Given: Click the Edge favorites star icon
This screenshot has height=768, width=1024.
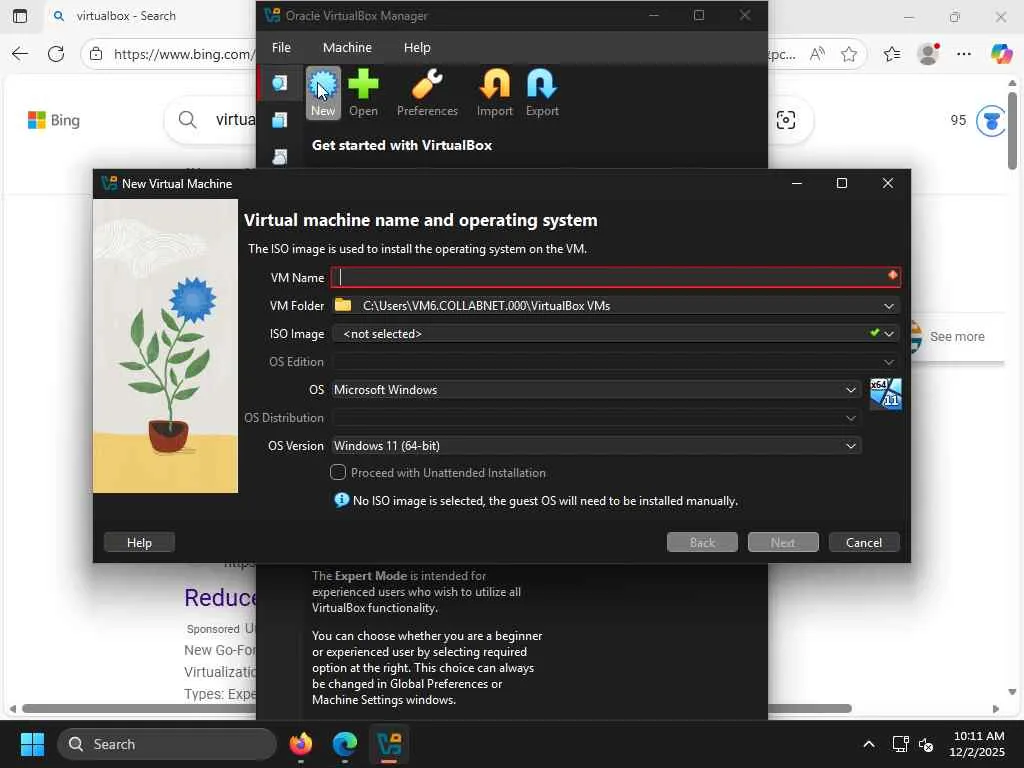Looking at the screenshot, I should pyautogui.click(x=849, y=54).
